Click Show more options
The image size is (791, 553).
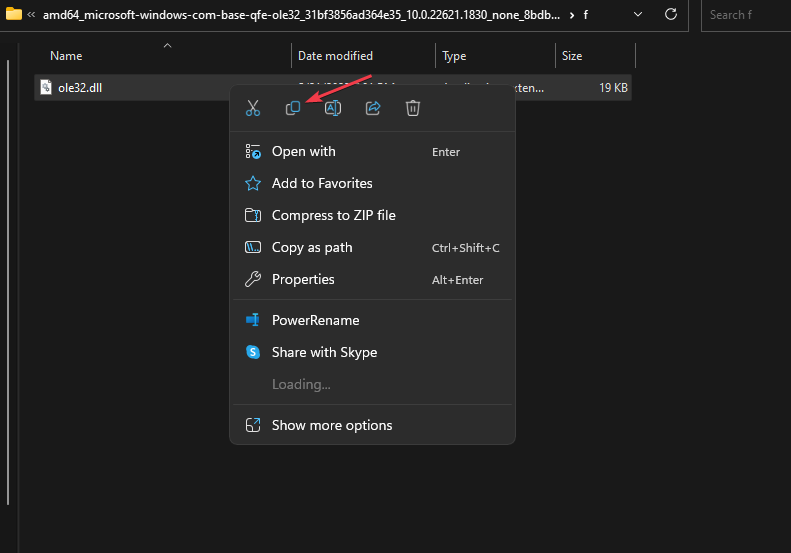point(332,426)
